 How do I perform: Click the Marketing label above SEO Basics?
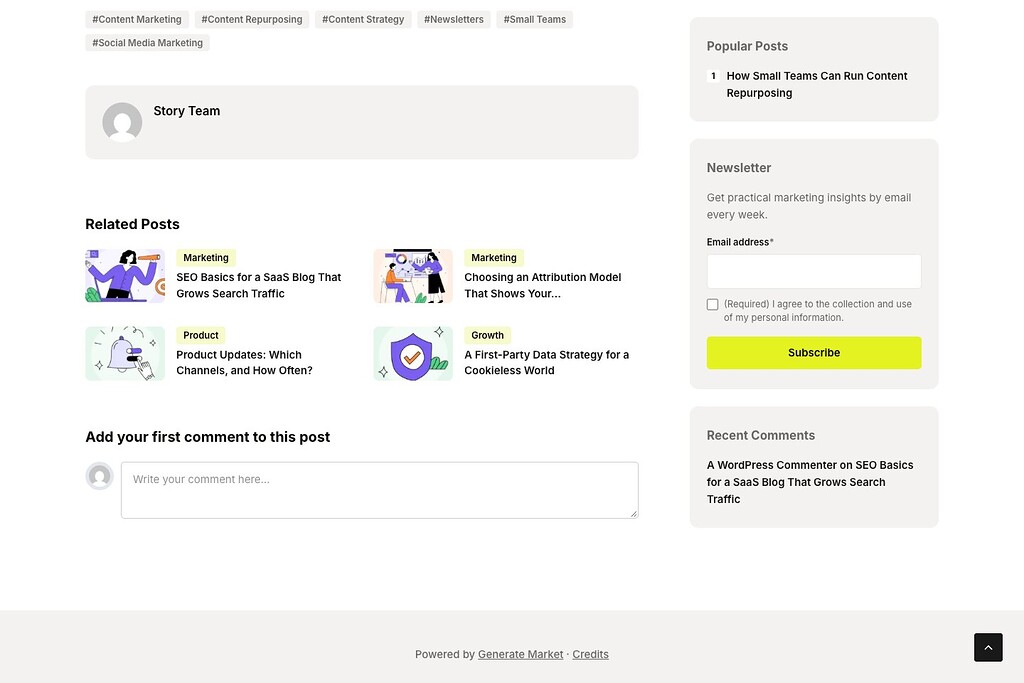(x=206, y=258)
